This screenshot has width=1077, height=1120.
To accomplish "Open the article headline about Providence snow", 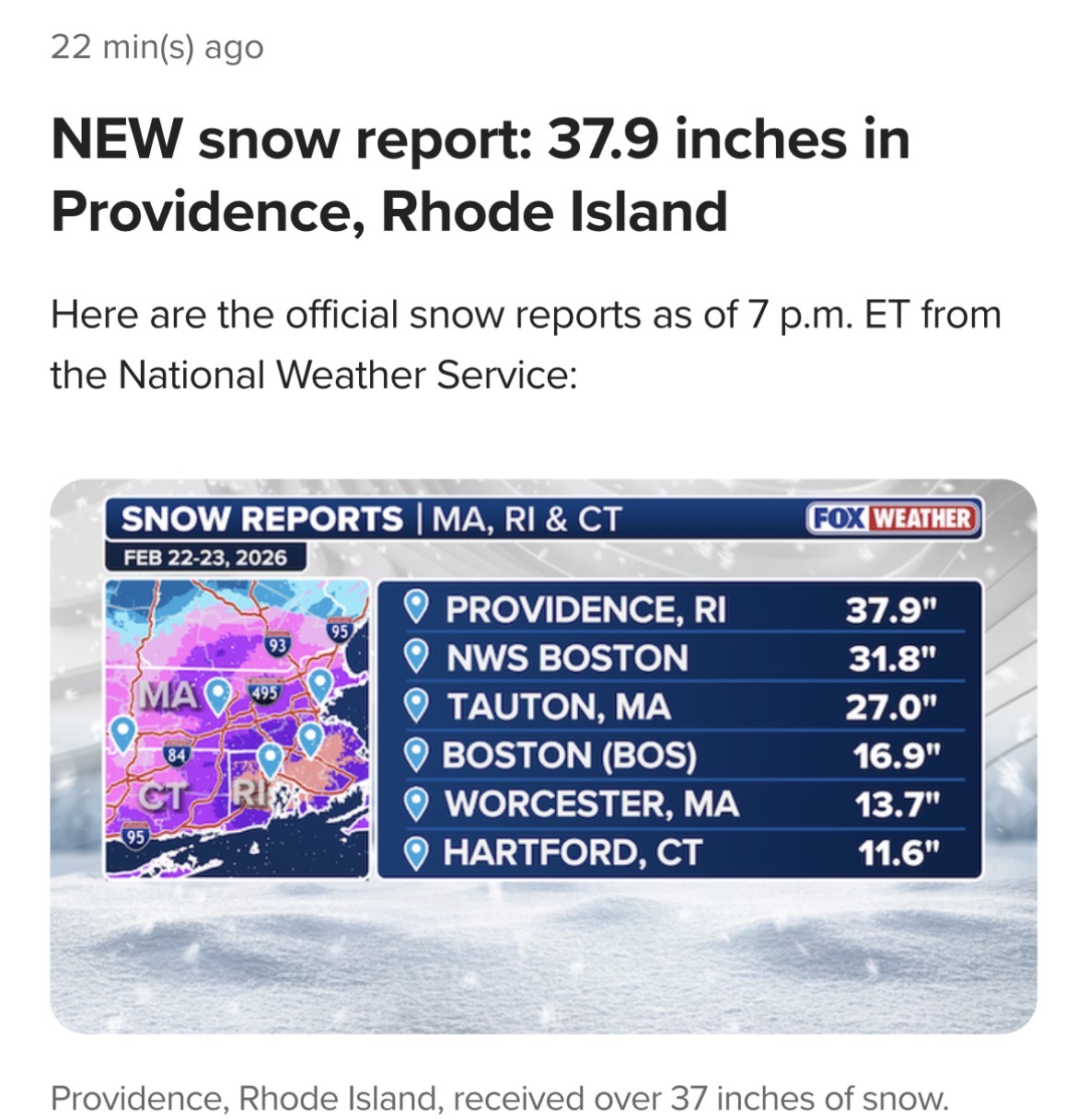I will pyautogui.click(x=481, y=175).
